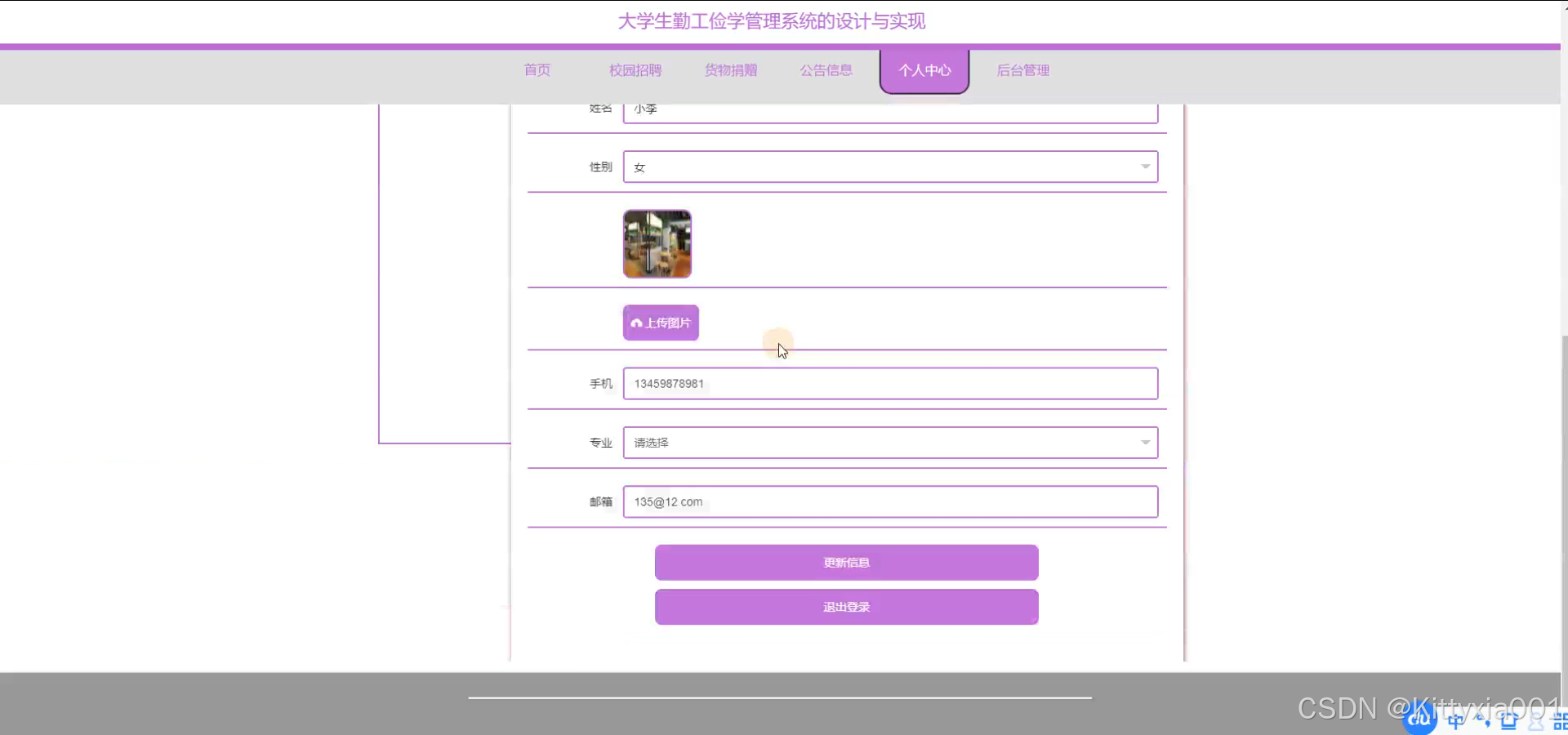Navigate to 公告信息 page
Image resolution: width=1568 pixels, height=735 pixels.
pos(826,70)
